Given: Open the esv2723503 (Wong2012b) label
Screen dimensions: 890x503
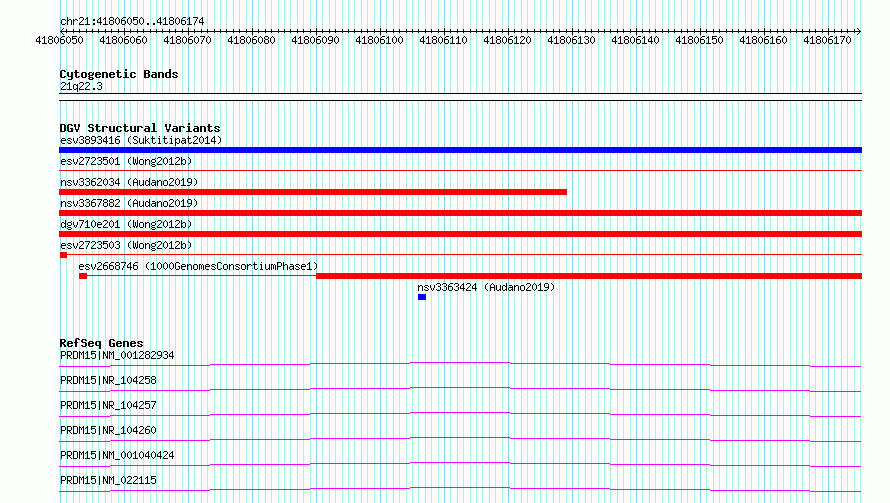Looking at the screenshot, I should point(126,245).
